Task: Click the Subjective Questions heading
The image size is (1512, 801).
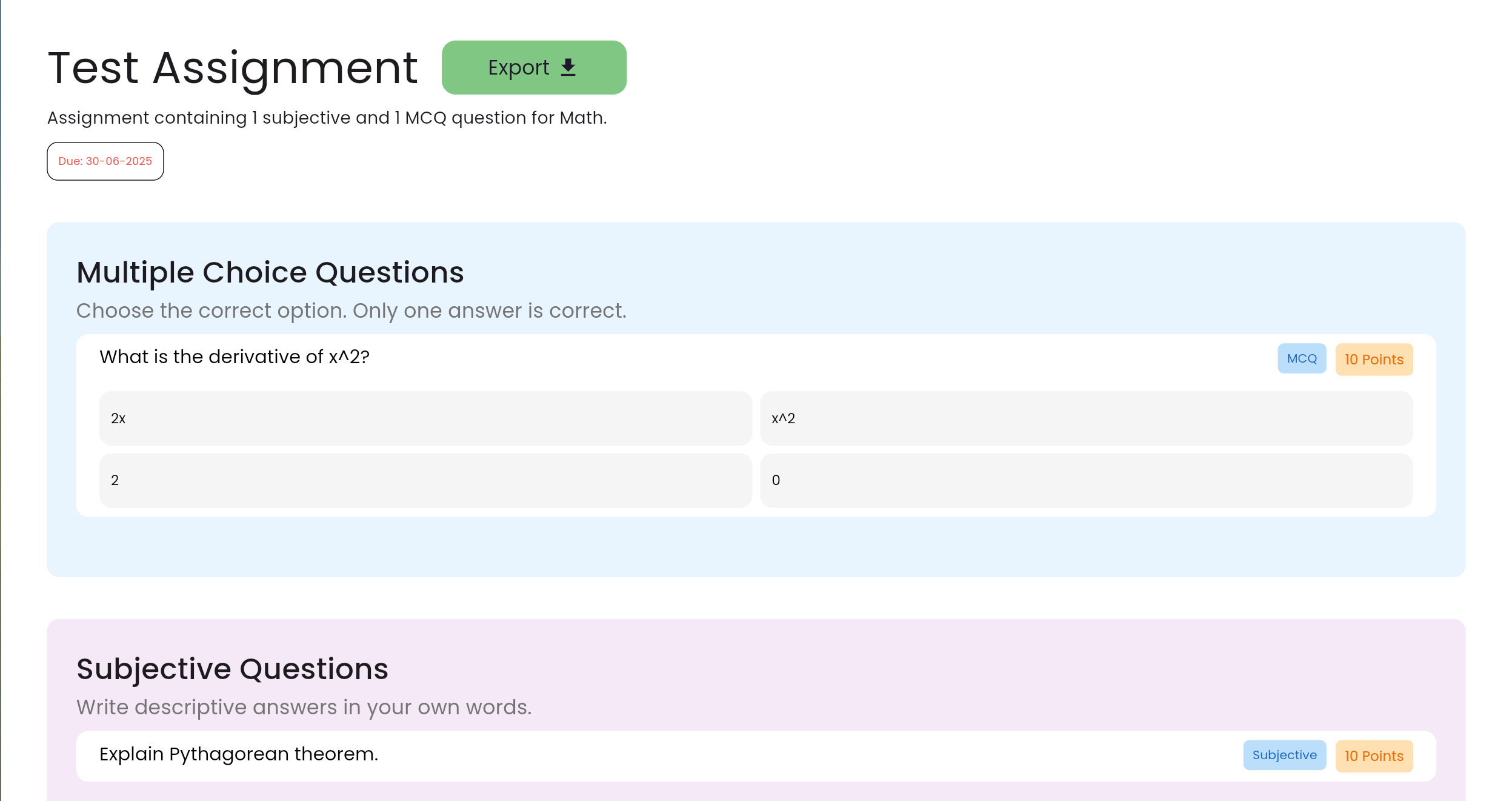Action: click(232, 669)
